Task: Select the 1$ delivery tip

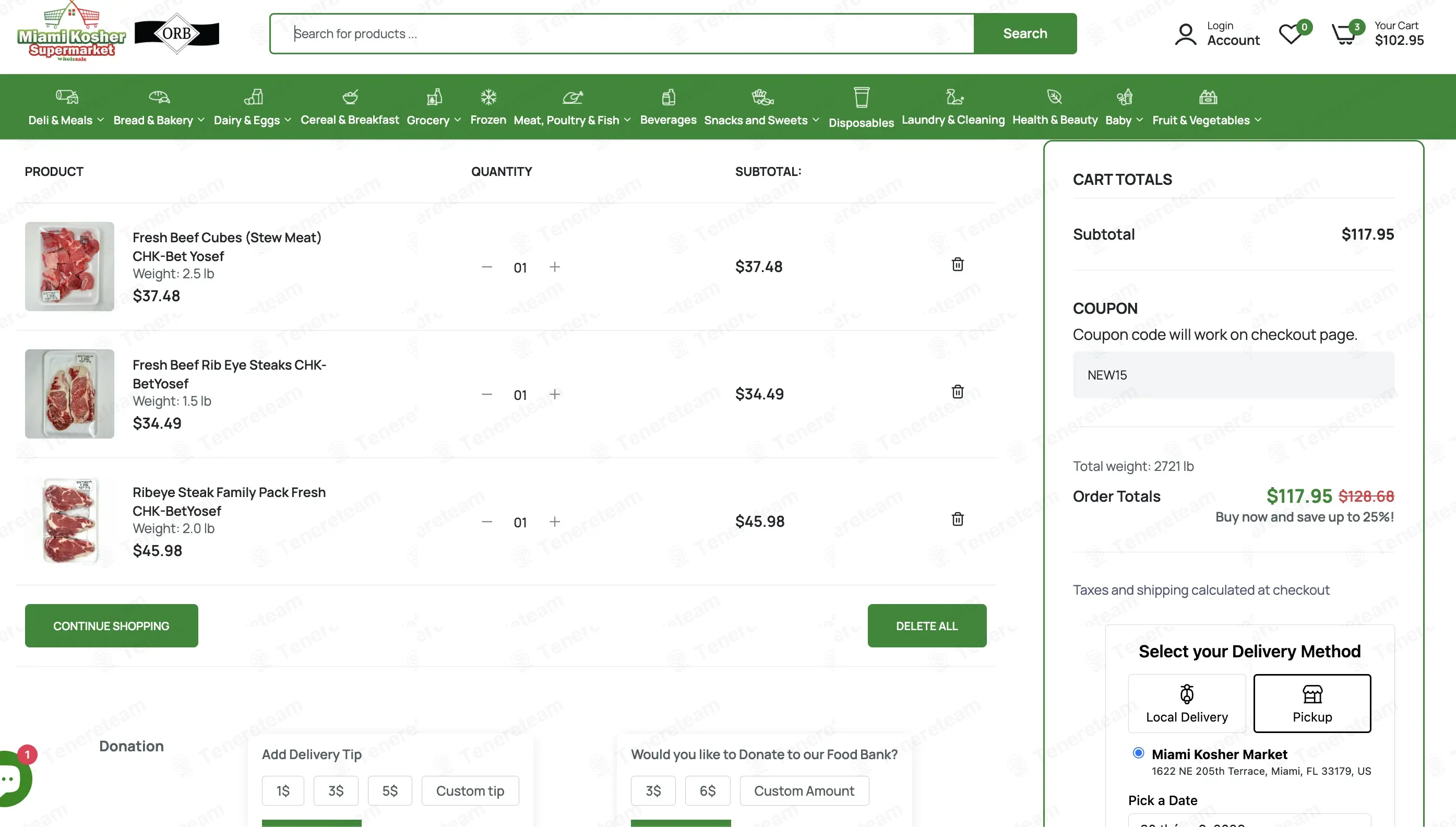Action: (283, 790)
